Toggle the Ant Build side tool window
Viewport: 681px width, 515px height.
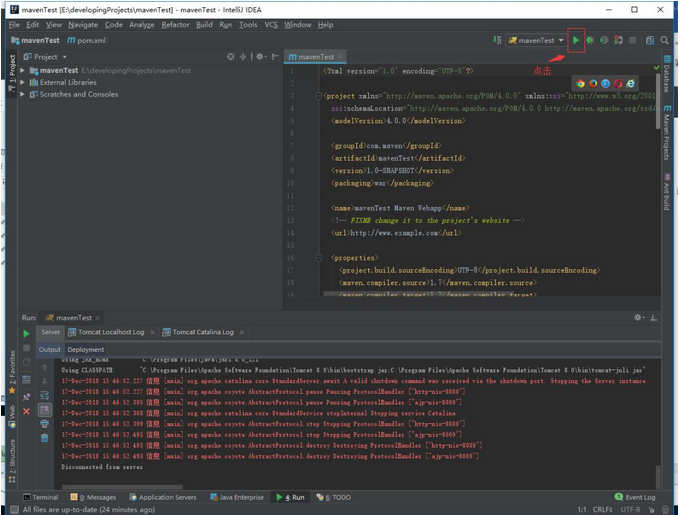667,191
